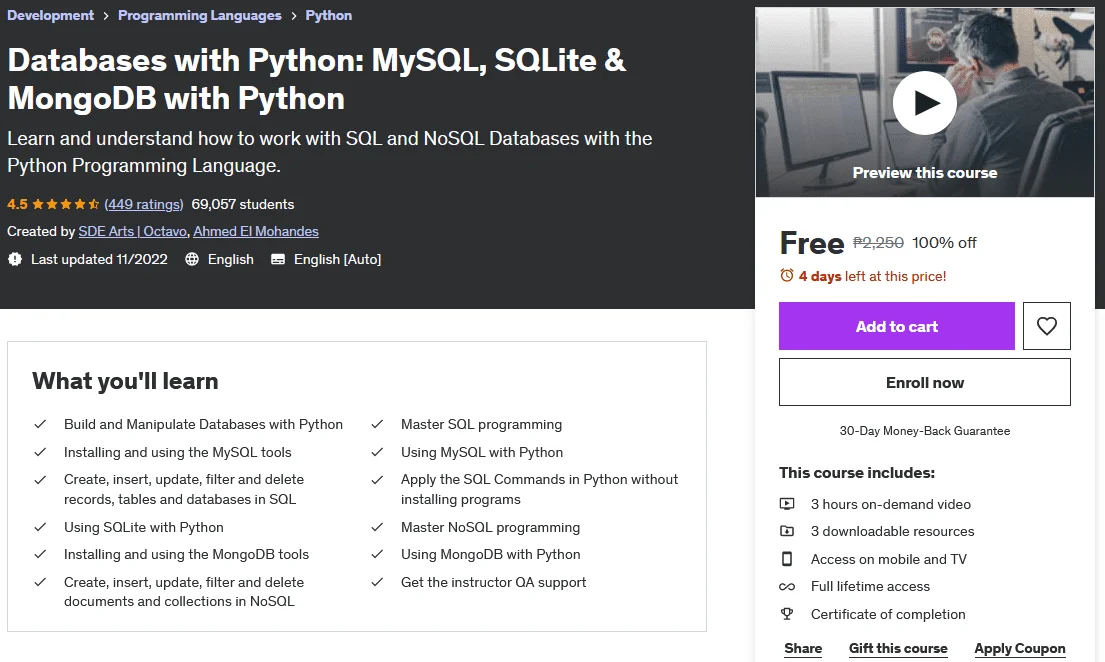Click checkmark beside 'Get the instructor QA support'
This screenshot has height=662, width=1105.
click(x=377, y=582)
